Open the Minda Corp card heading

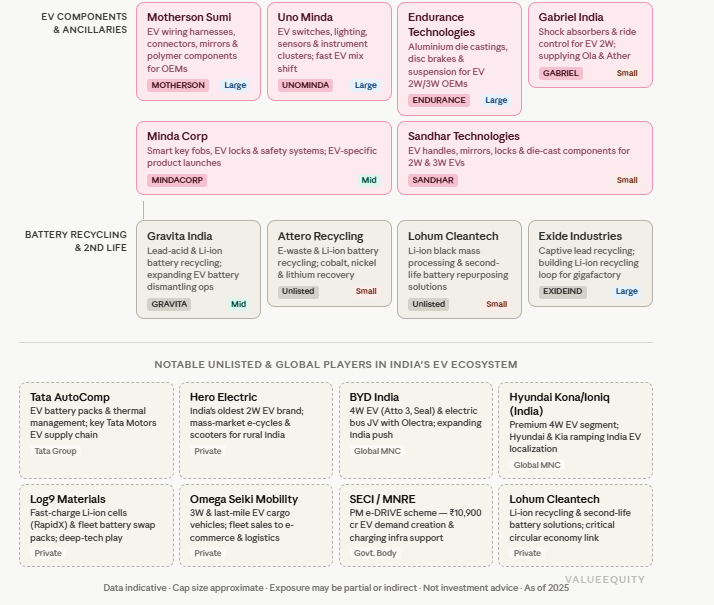pos(177,136)
